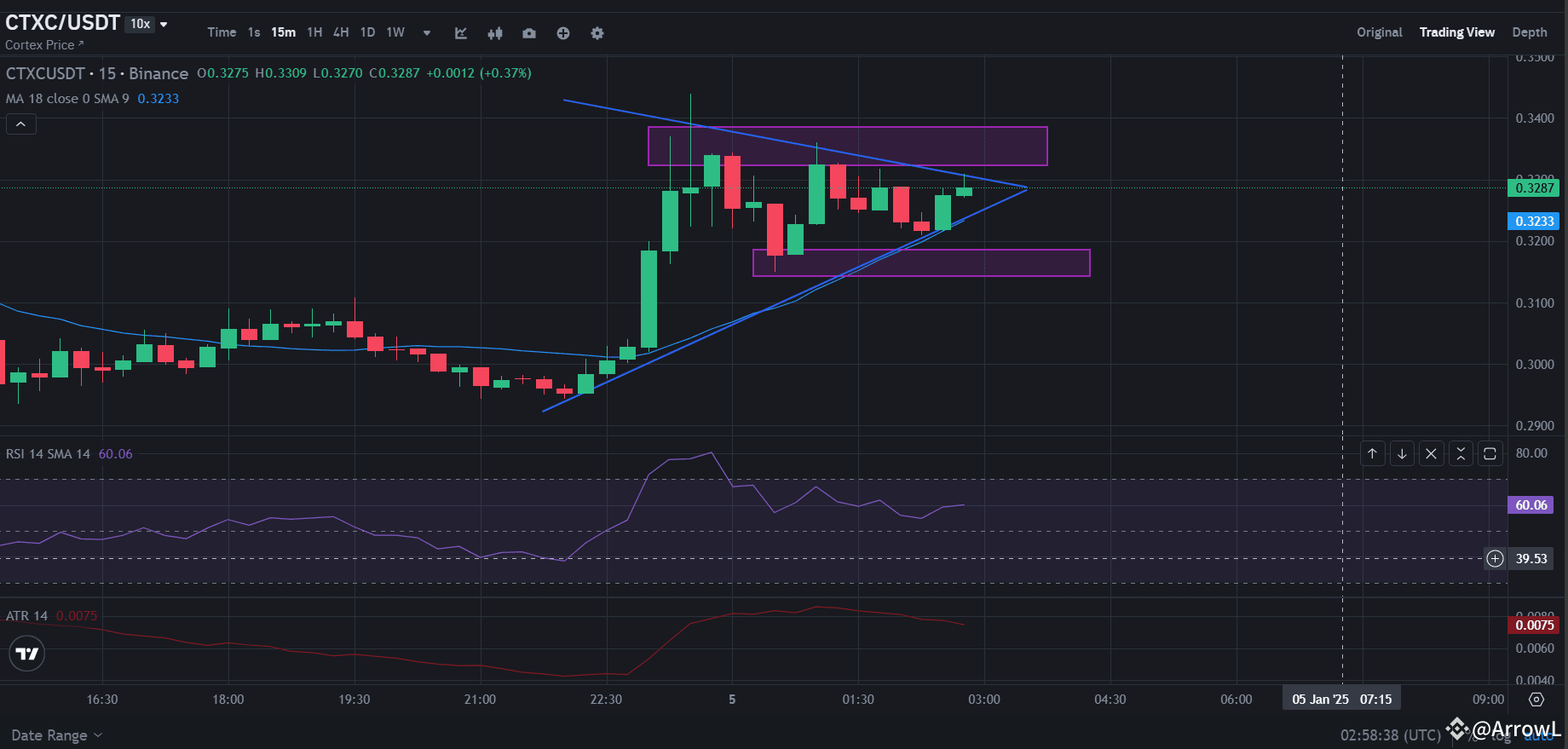Click the +0.0012 (+0.37%) change value
This screenshot has height=749, width=1568.
pyautogui.click(x=479, y=73)
